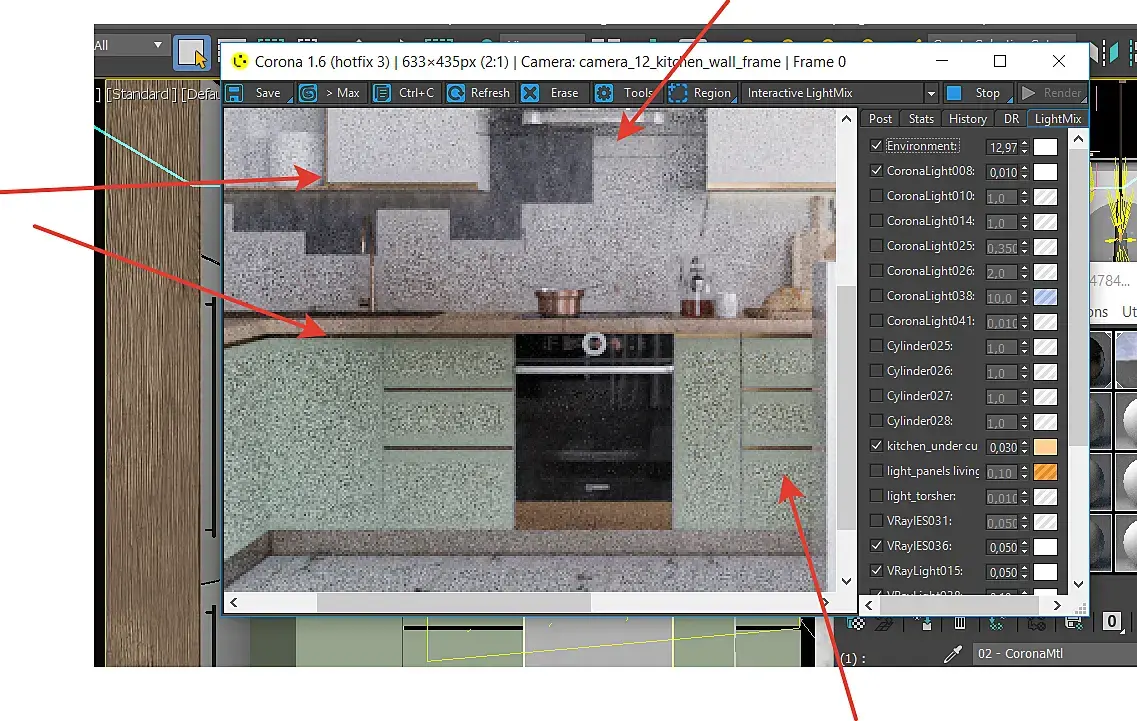Image resolution: width=1137 pixels, height=721 pixels.
Task: Click Assign Material to Selection icon
Action: pos(926,623)
